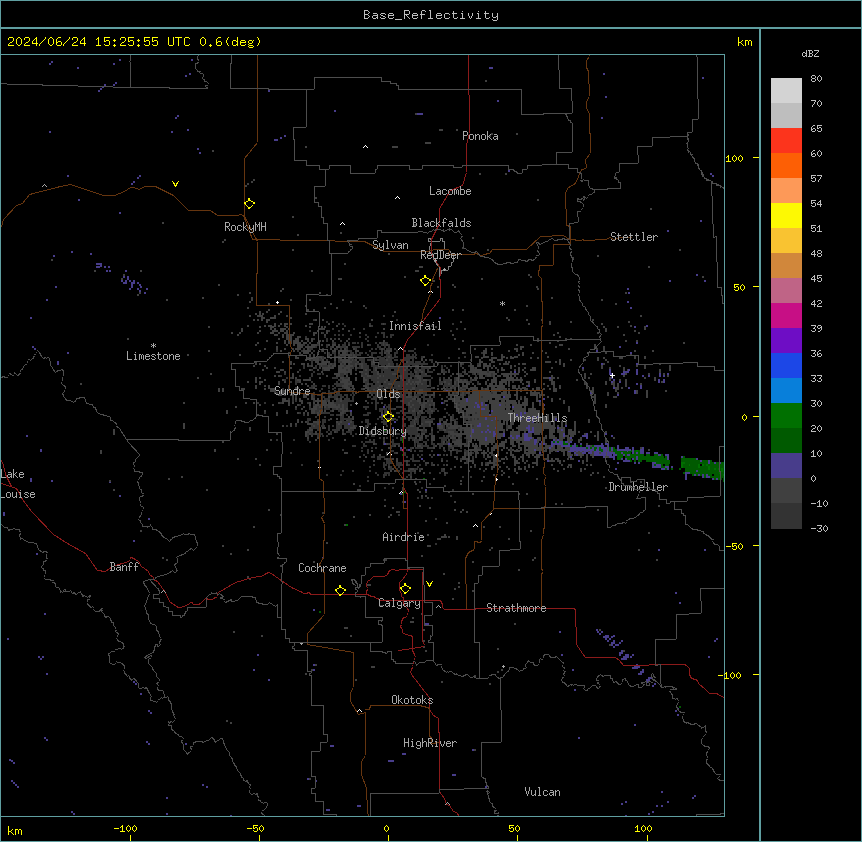Click the asterisk marker east of Innisfail

coord(502,303)
